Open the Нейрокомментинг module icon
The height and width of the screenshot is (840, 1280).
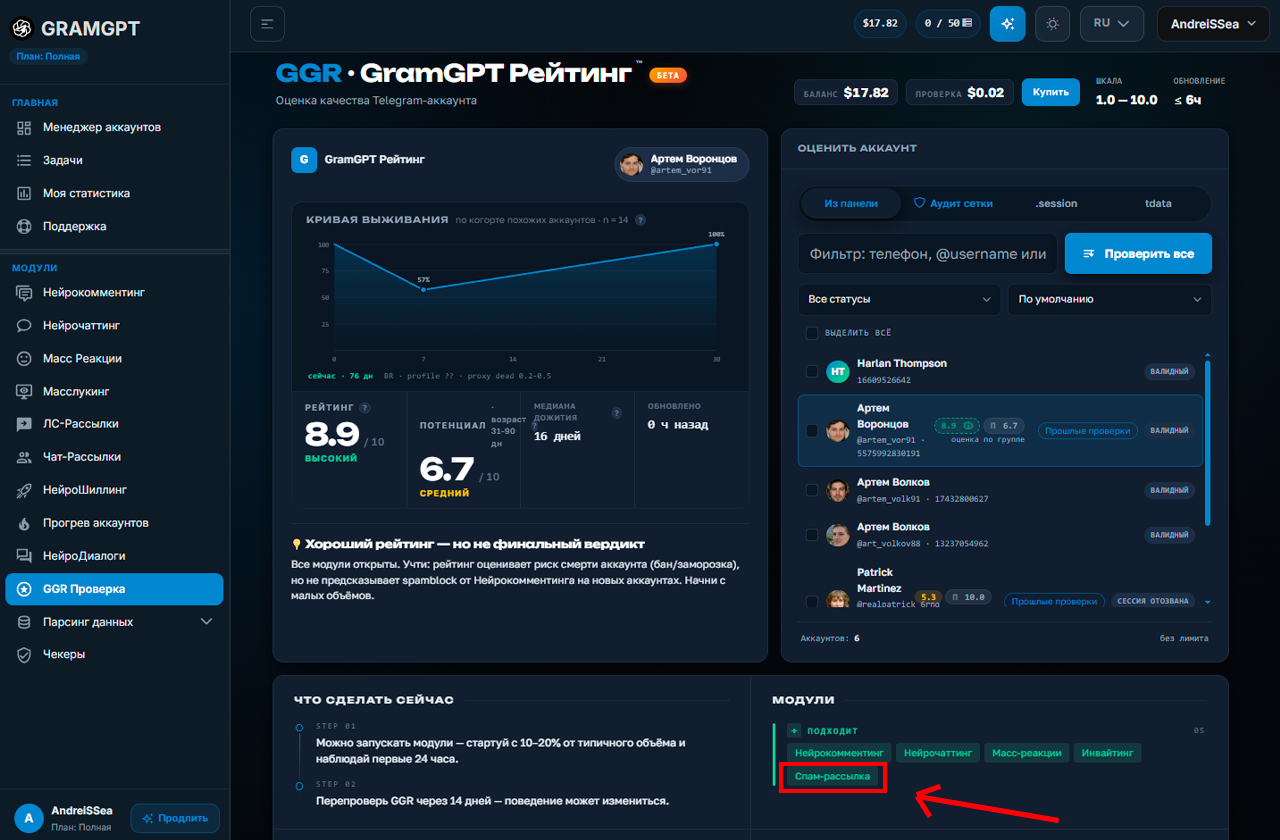point(24,293)
